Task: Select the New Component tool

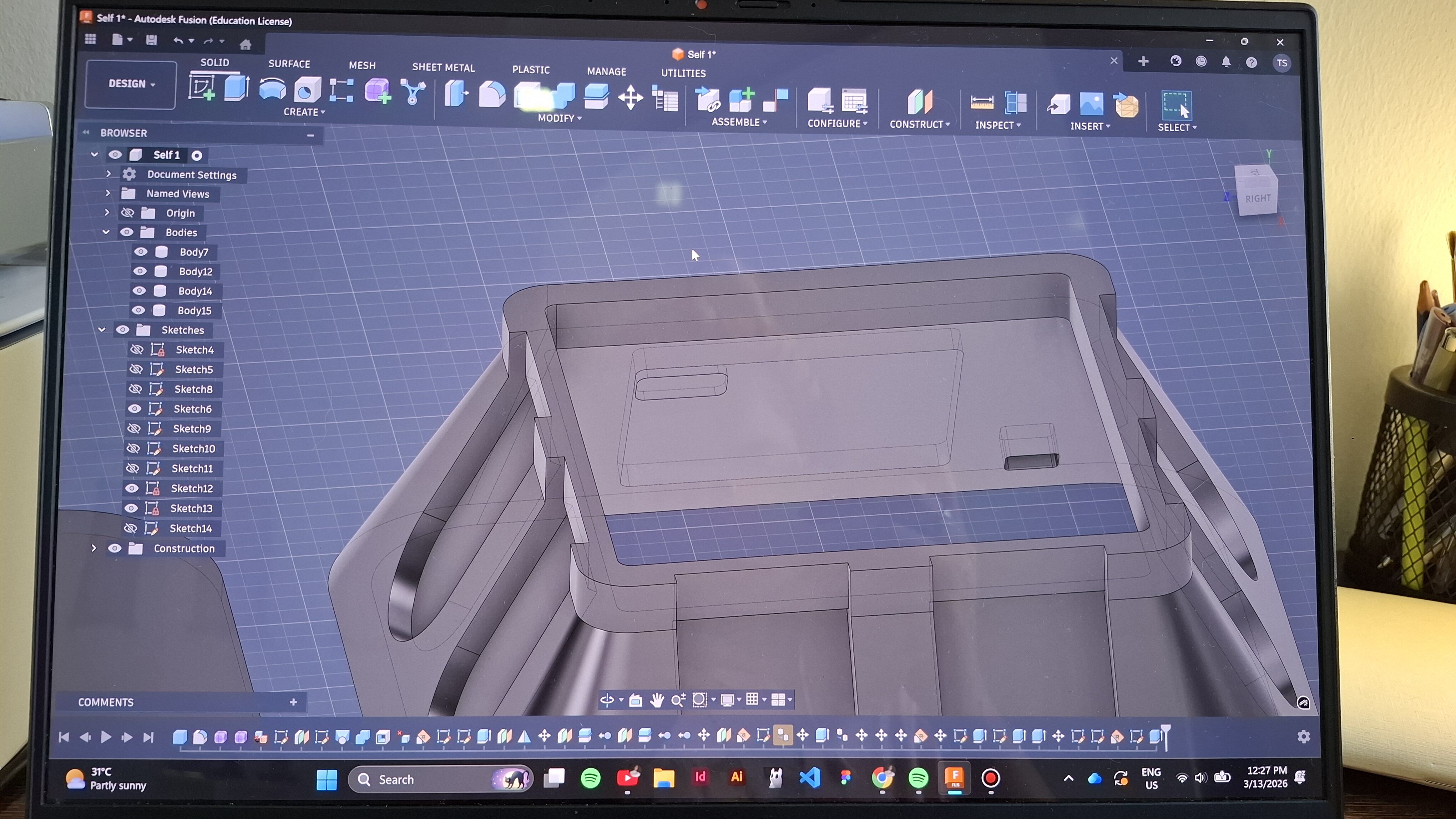Action: coord(742,101)
